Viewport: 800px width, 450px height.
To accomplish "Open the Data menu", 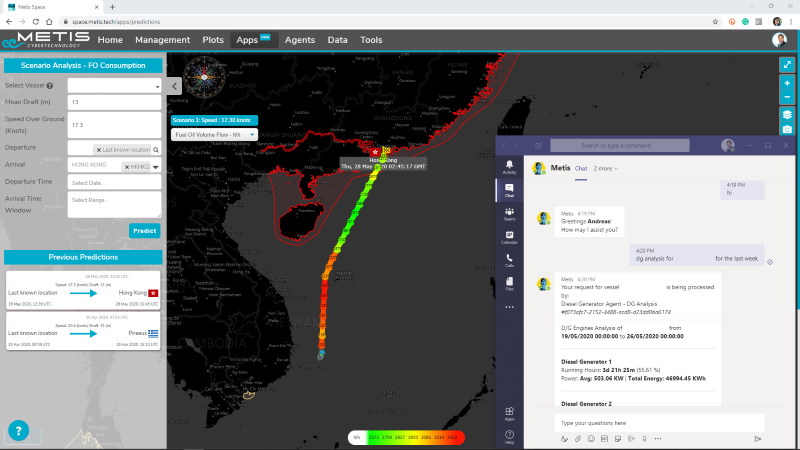I will [x=337, y=40].
